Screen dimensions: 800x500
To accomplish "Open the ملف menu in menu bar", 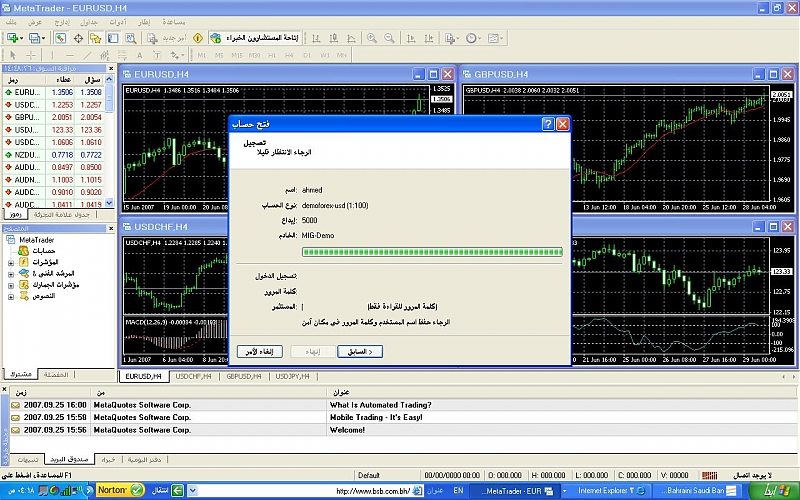I will coord(12,21).
